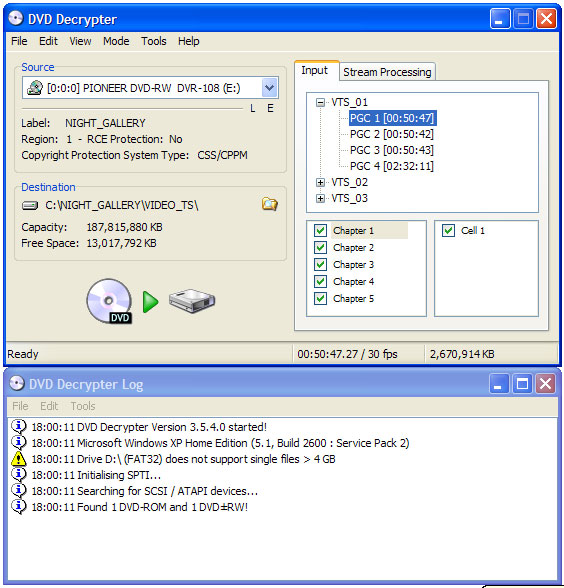The height and width of the screenshot is (588, 564).
Task: Collapse the VTS_01 tree node
Action: tap(320, 102)
